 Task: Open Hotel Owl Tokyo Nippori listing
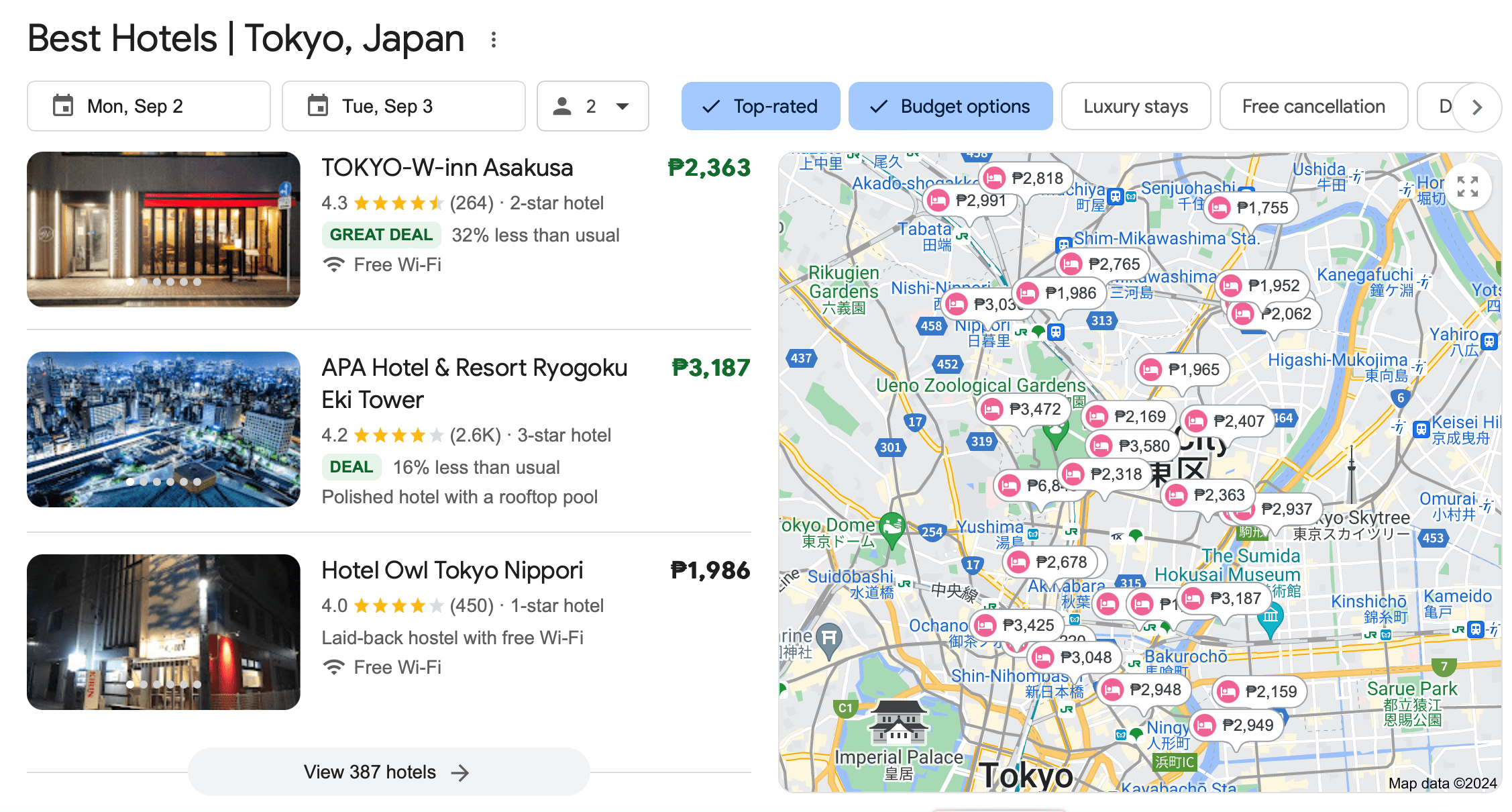(452, 570)
